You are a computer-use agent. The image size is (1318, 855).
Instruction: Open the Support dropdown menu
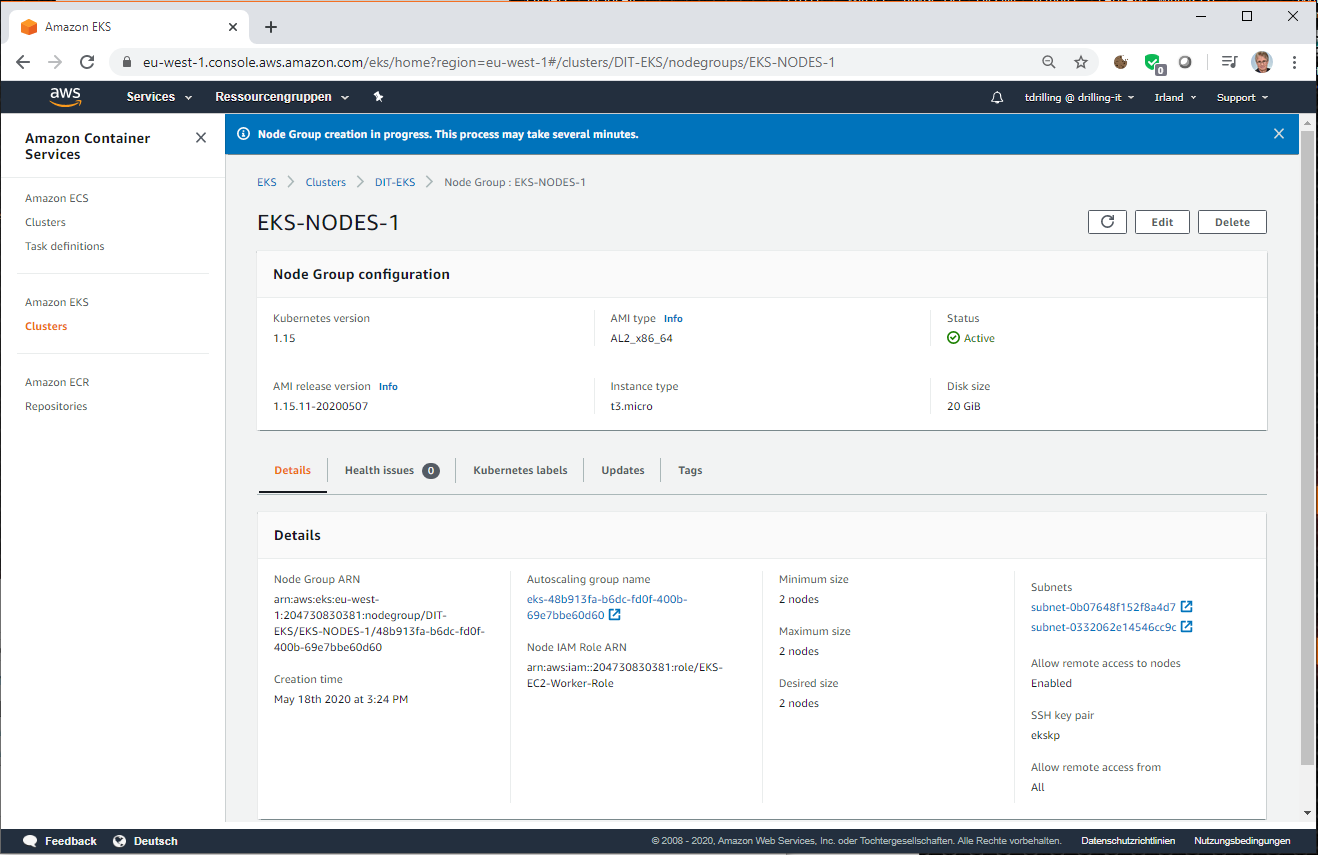click(x=1242, y=97)
